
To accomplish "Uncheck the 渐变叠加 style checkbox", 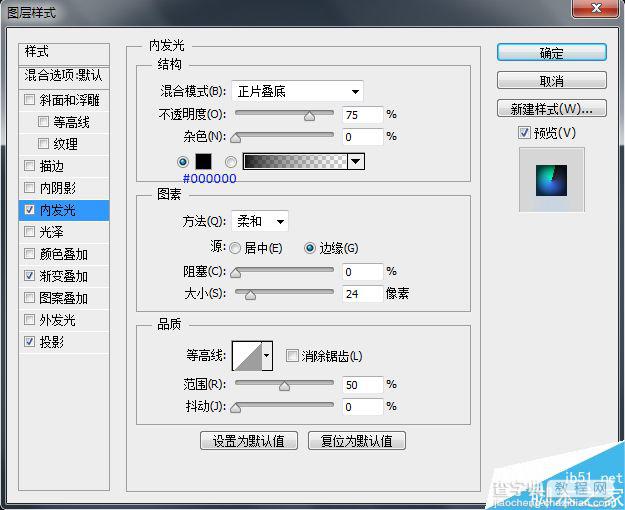I will [x=29, y=275].
